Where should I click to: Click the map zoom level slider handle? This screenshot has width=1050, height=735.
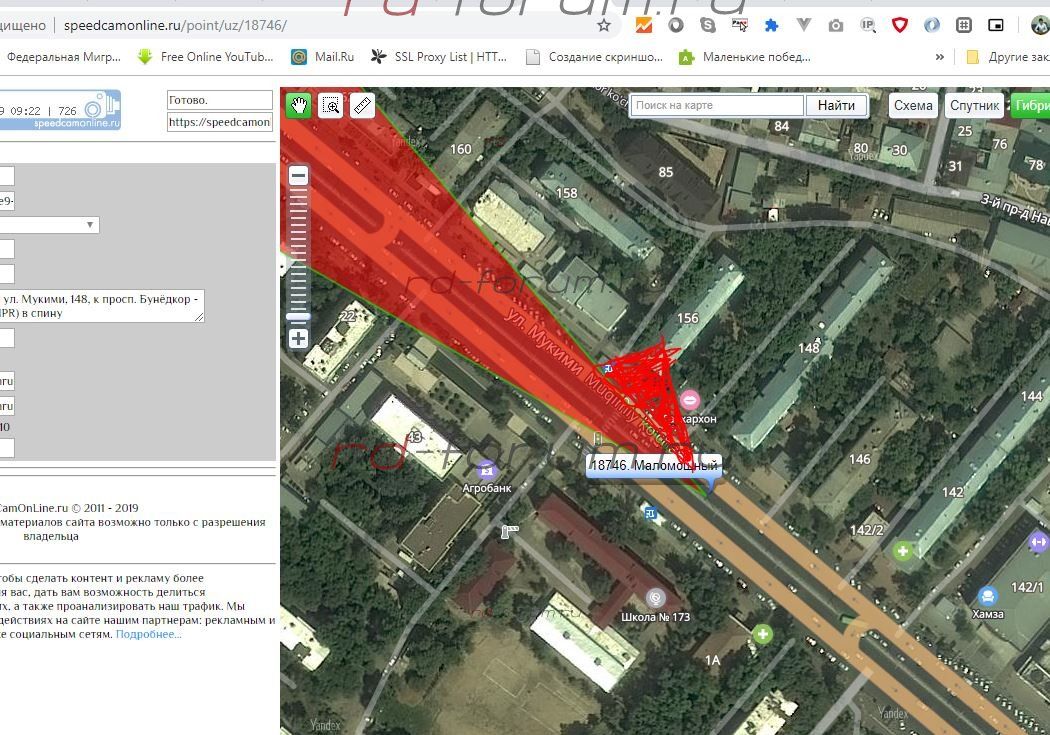coord(298,317)
